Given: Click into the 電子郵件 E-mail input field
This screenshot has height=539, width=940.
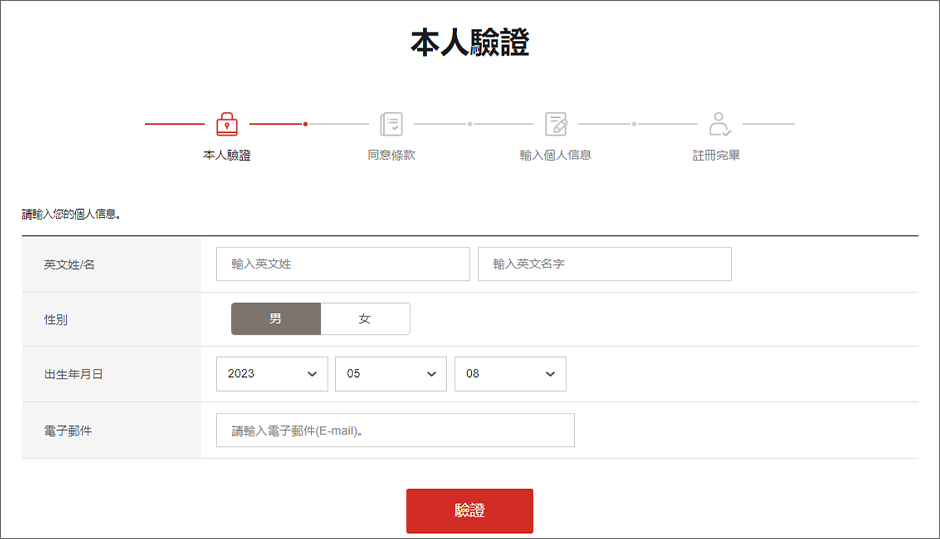Looking at the screenshot, I should click(395, 431).
